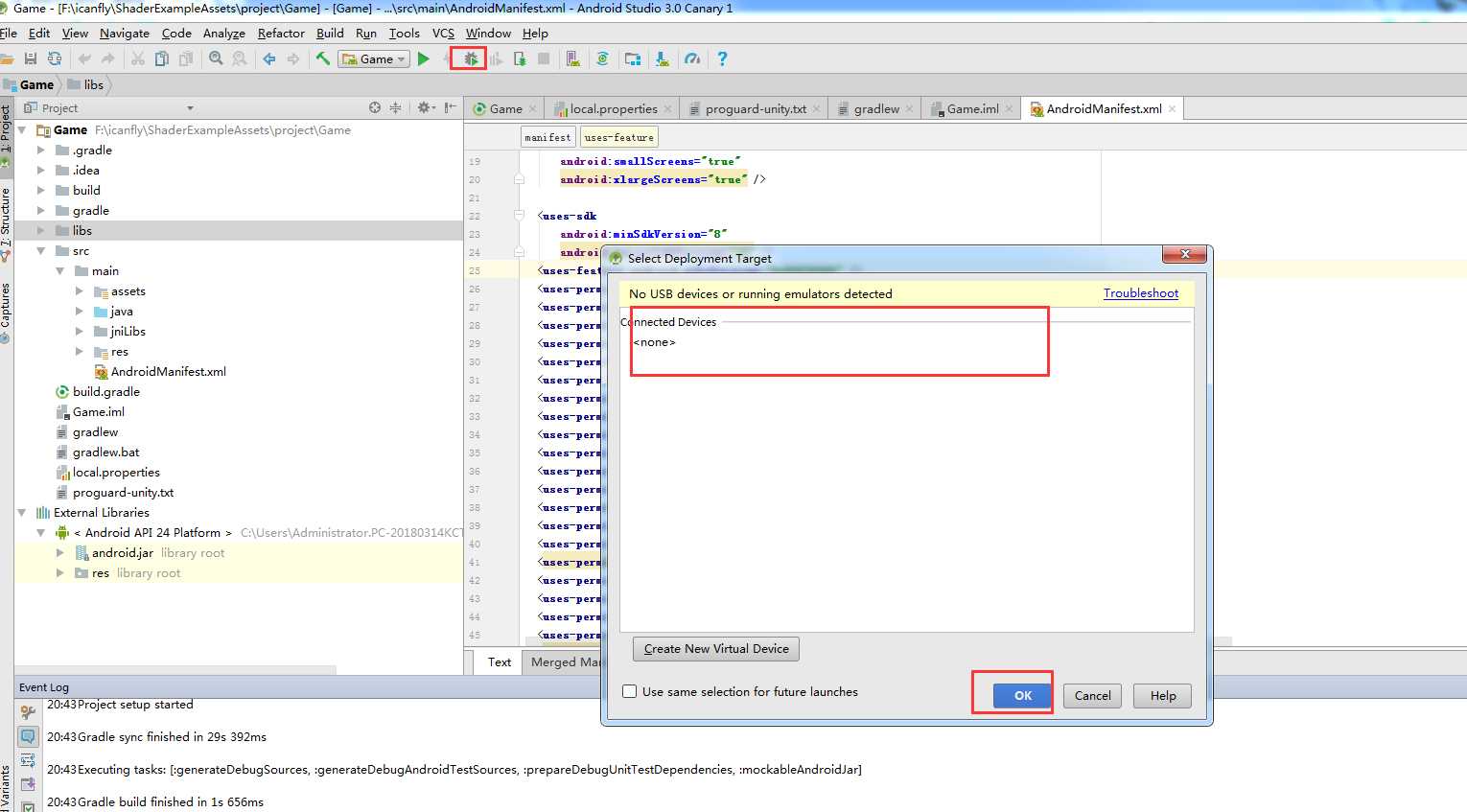The height and width of the screenshot is (812, 1467).
Task: Open the Build menu
Action: point(330,34)
